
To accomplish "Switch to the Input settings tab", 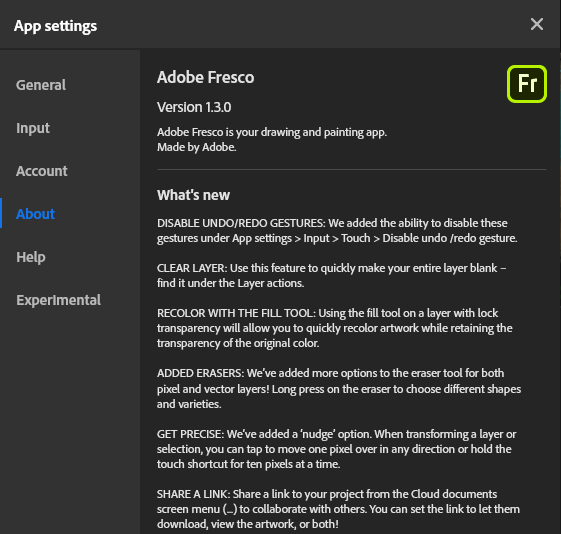I will click(33, 128).
